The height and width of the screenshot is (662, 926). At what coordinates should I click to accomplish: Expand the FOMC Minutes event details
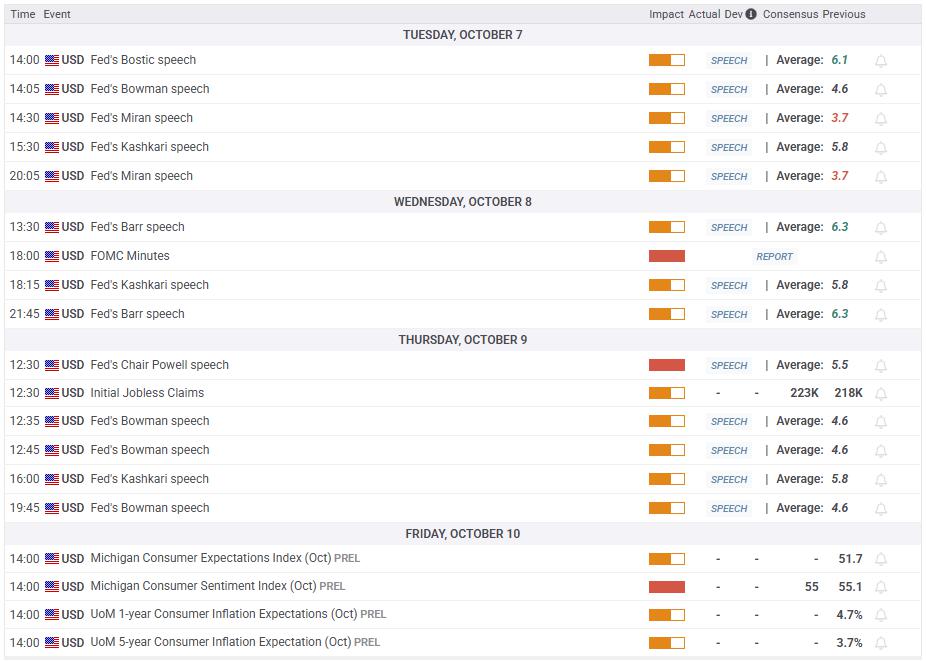[130, 256]
